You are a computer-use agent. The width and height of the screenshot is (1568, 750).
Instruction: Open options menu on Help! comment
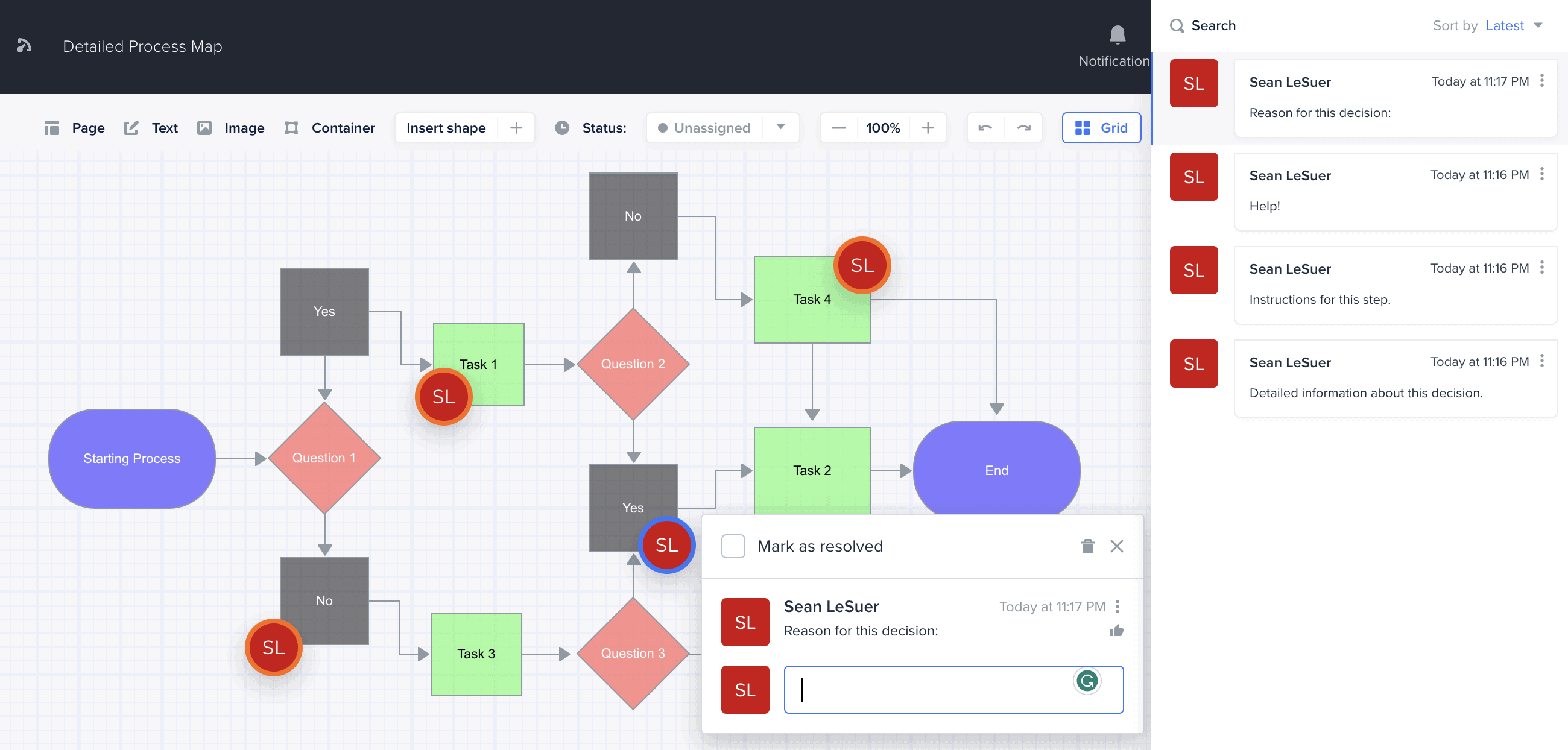(x=1542, y=175)
